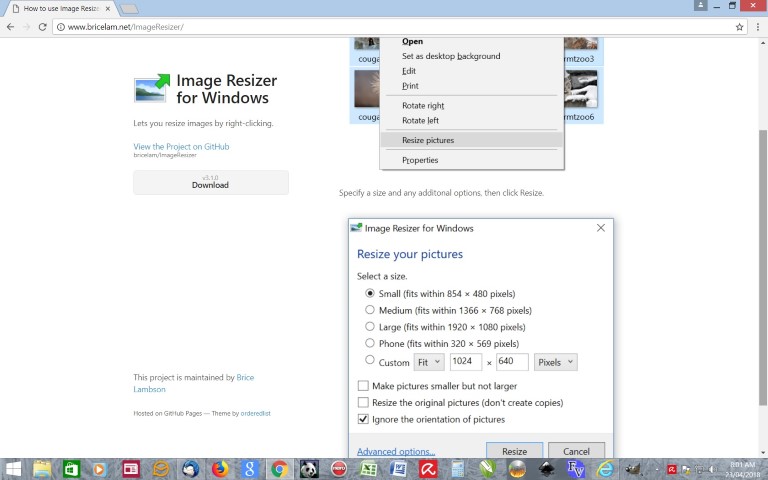Close the Image Resizer dialog with X
Screen dimensions: 768x480
(x=600, y=228)
